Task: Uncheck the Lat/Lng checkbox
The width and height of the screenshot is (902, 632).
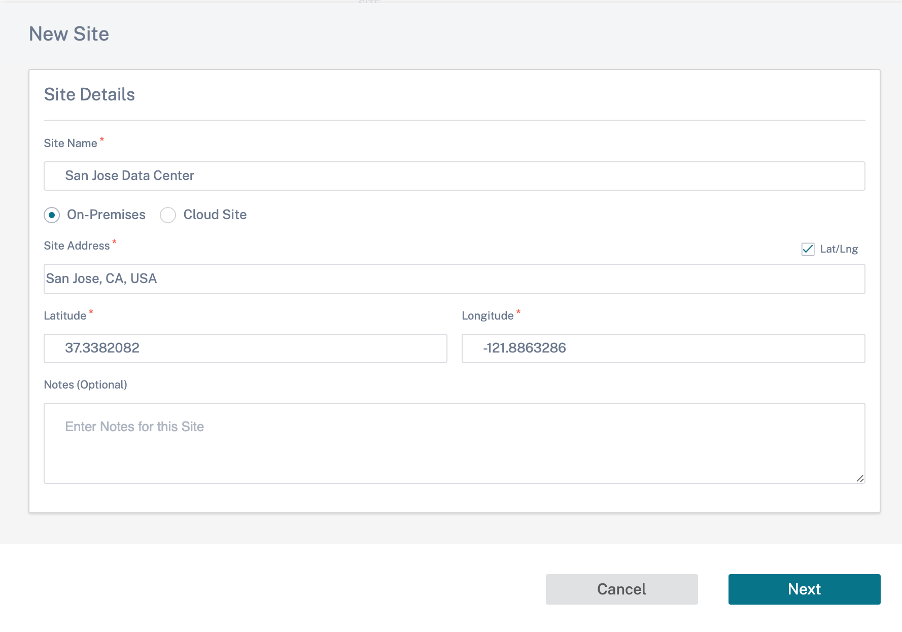Action: (x=808, y=249)
